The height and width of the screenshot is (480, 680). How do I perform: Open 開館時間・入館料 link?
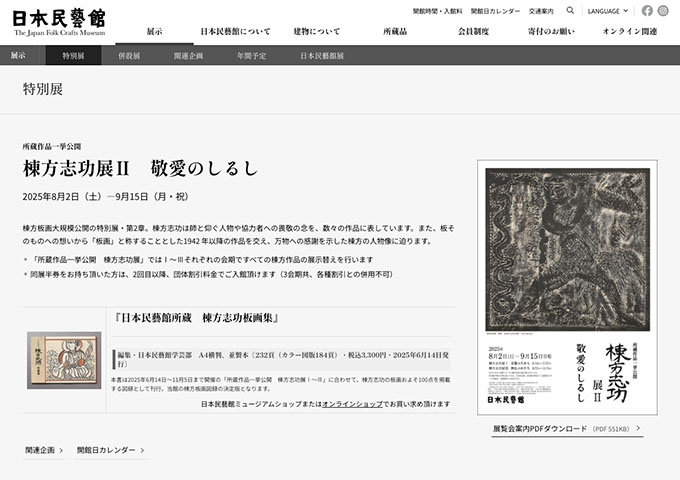click(437, 11)
